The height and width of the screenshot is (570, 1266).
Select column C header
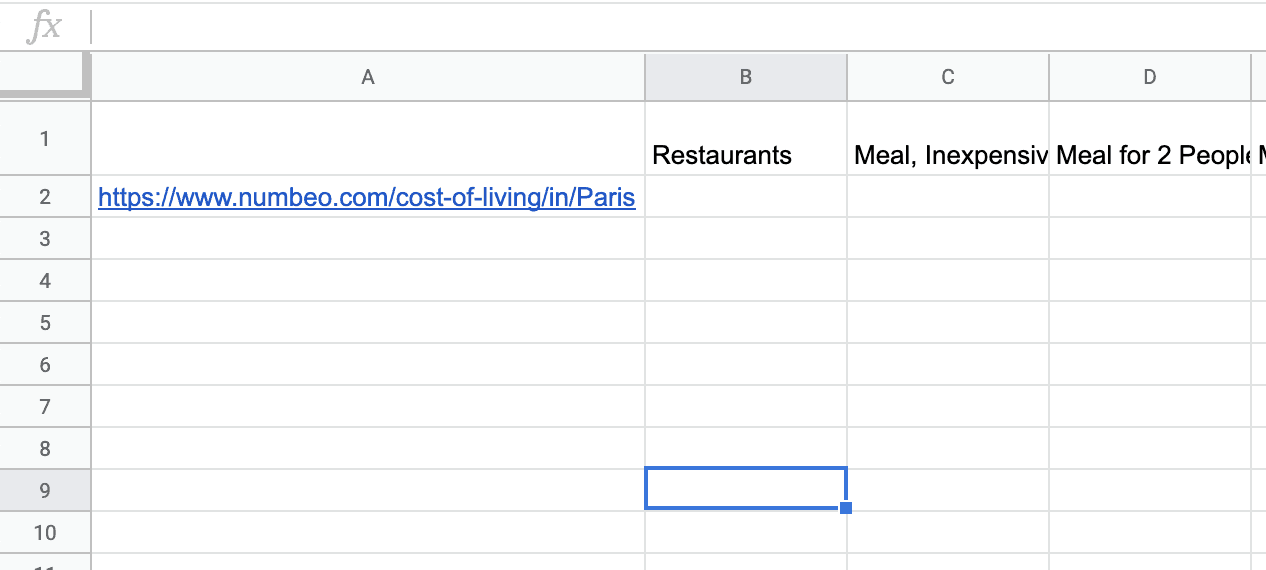[x=948, y=77]
